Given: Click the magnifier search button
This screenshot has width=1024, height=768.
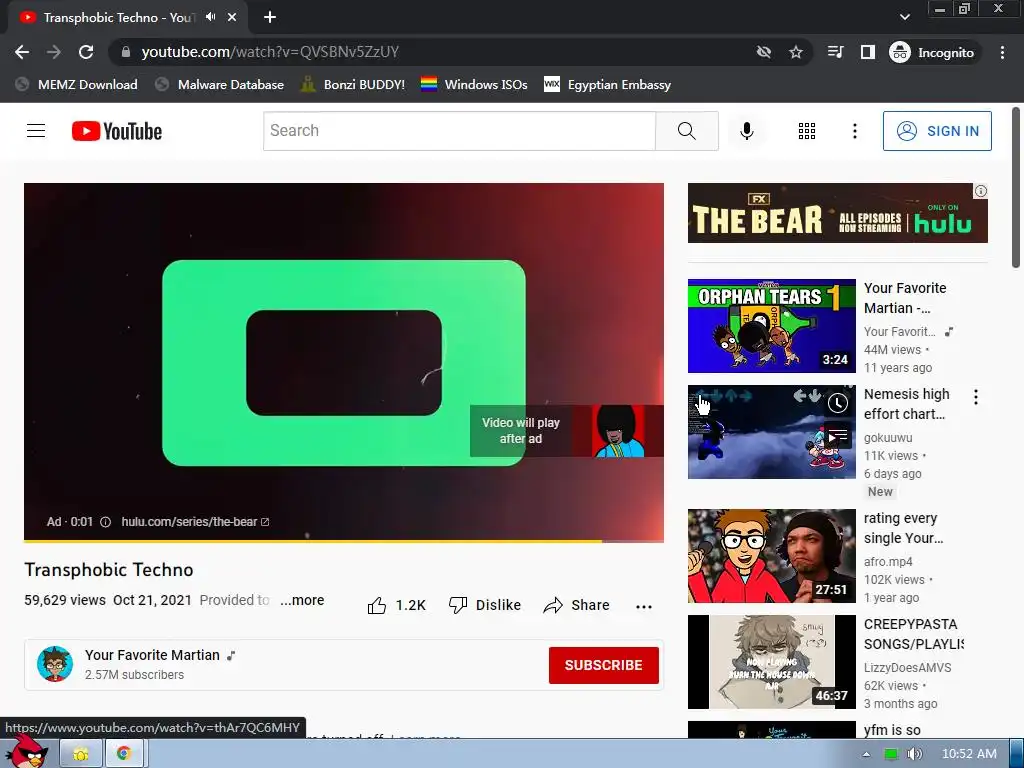Looking at the screenshot, I should coord(686,131).
